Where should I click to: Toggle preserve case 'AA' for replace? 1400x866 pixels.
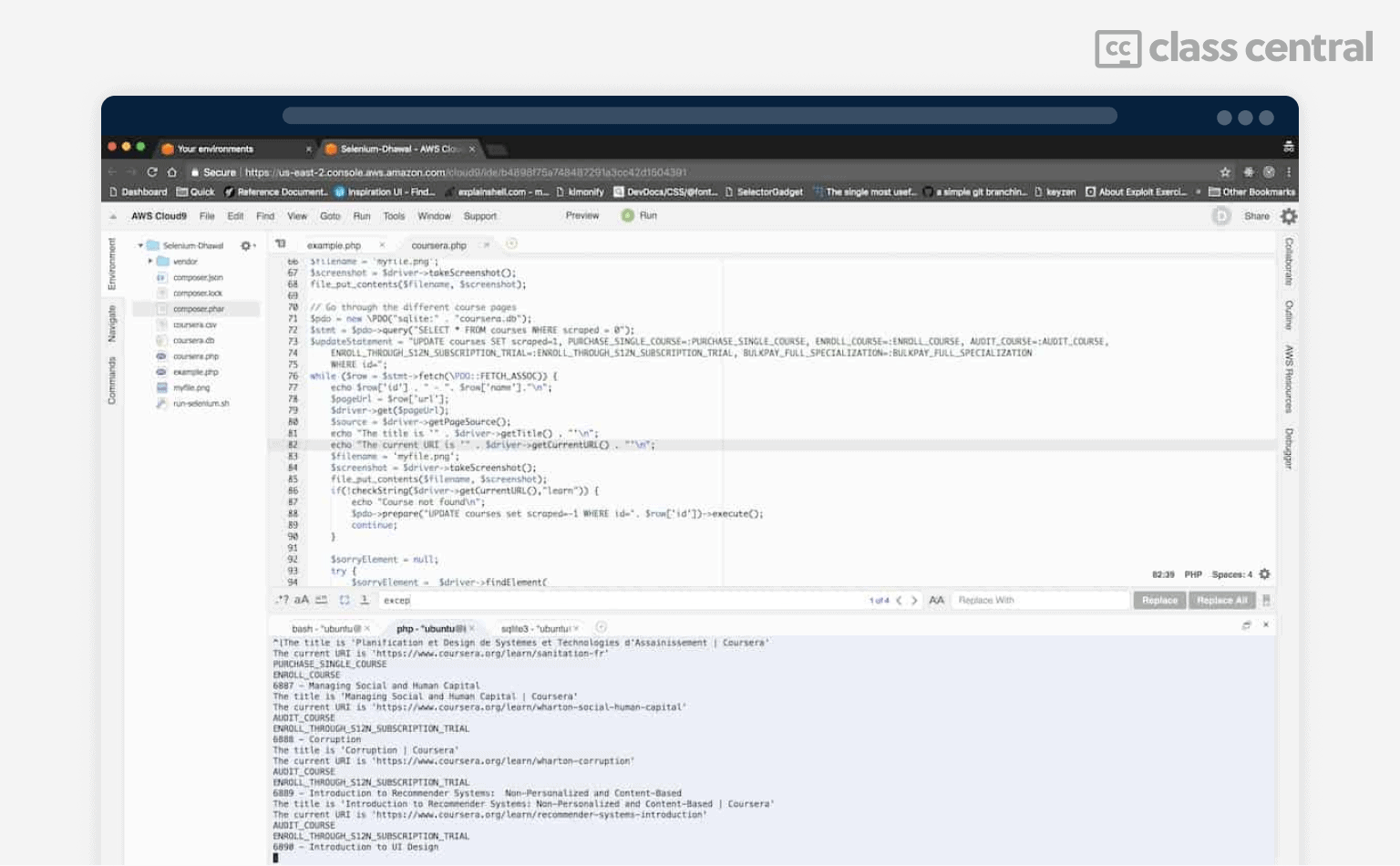coord(936,601)
